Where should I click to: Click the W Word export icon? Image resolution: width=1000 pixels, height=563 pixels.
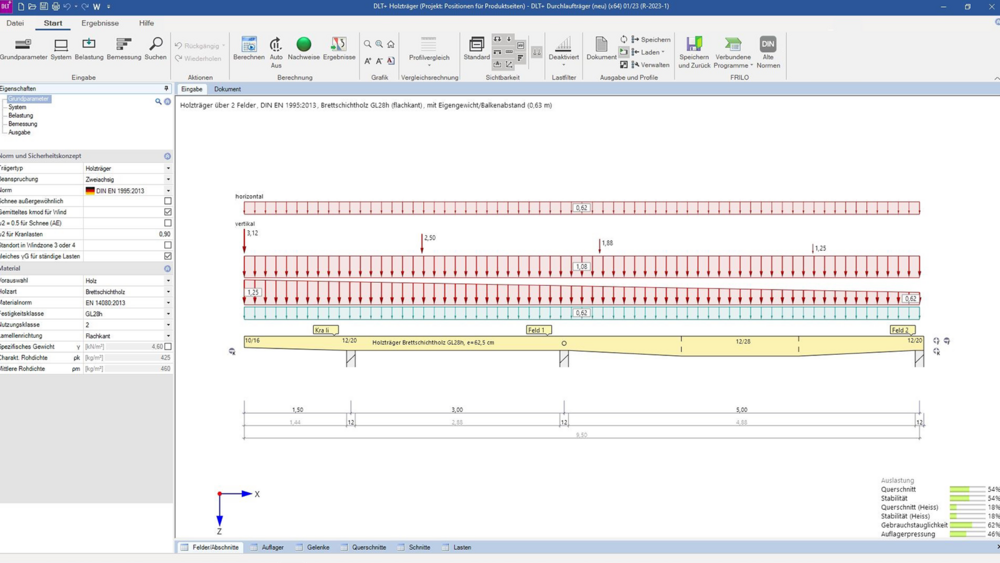[x=97, y=6]
